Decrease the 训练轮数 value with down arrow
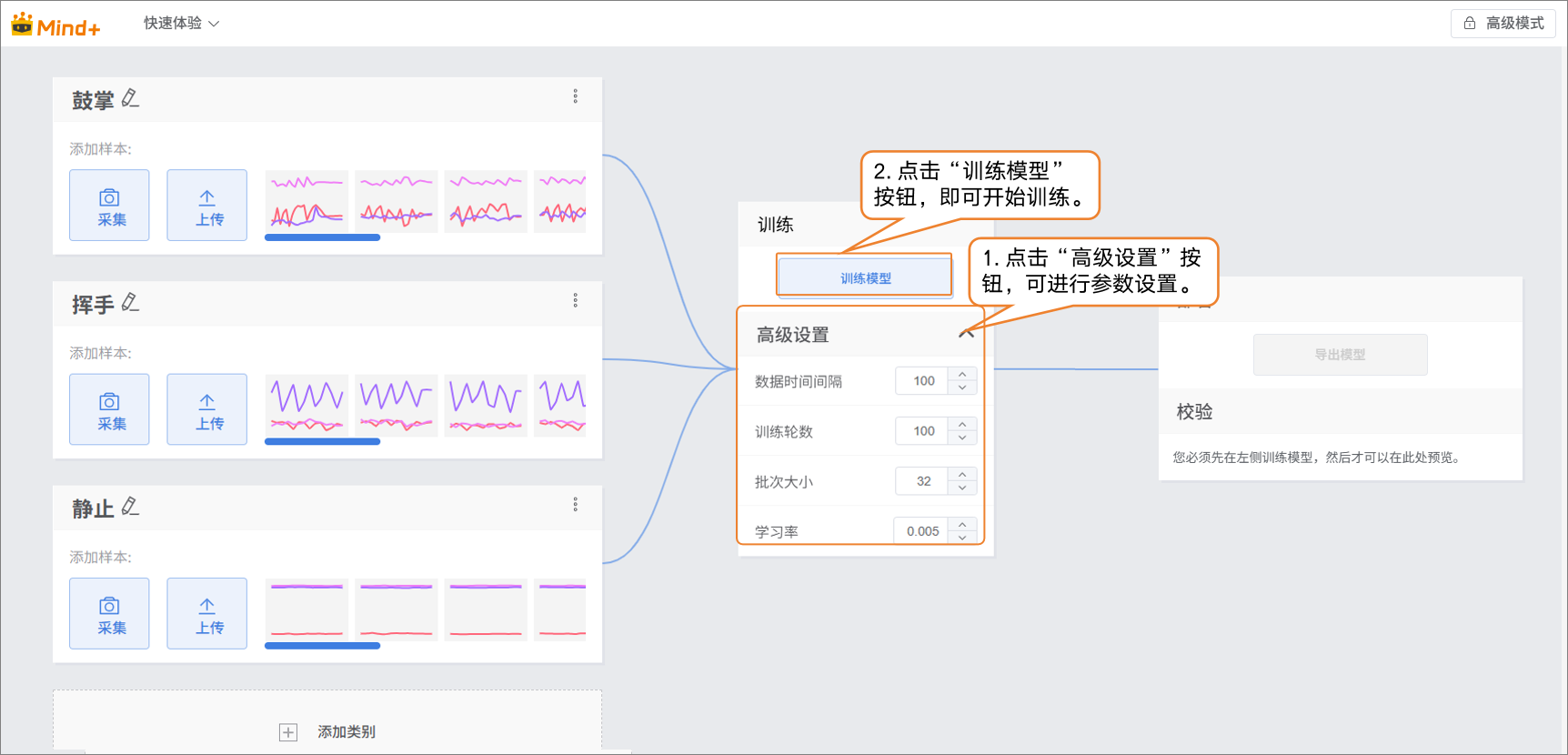 [x=962, y=438]
